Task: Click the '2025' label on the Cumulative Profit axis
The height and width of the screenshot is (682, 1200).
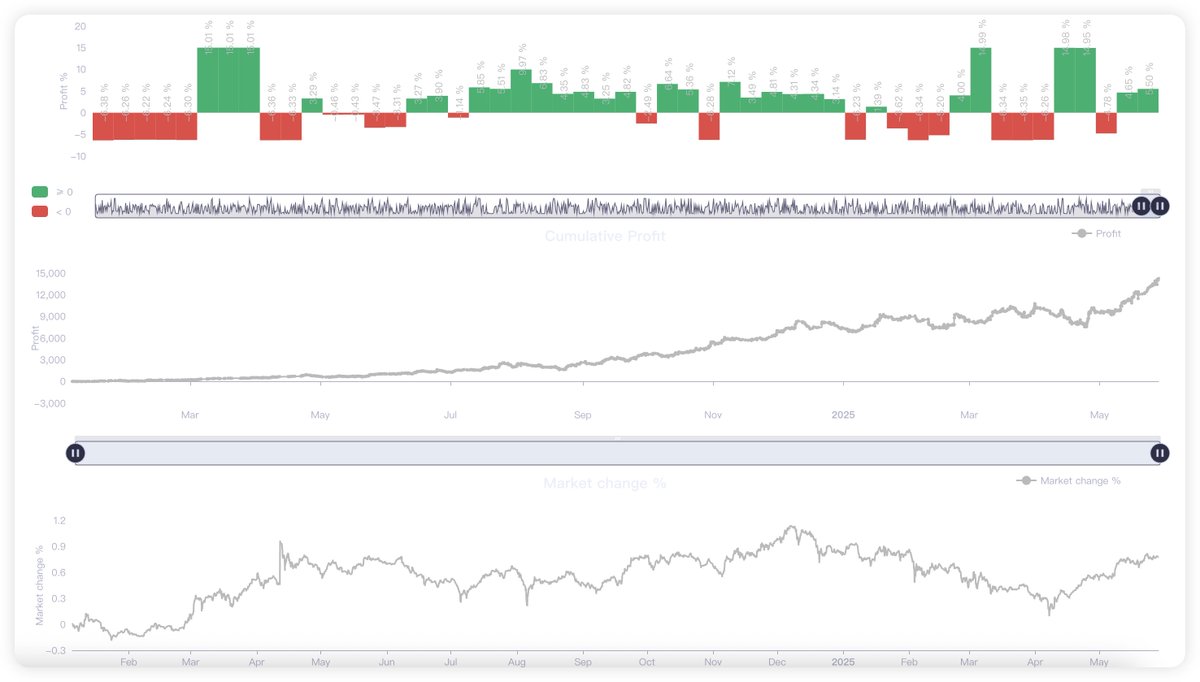Action: pyautogui.click(x=844, y=414)
